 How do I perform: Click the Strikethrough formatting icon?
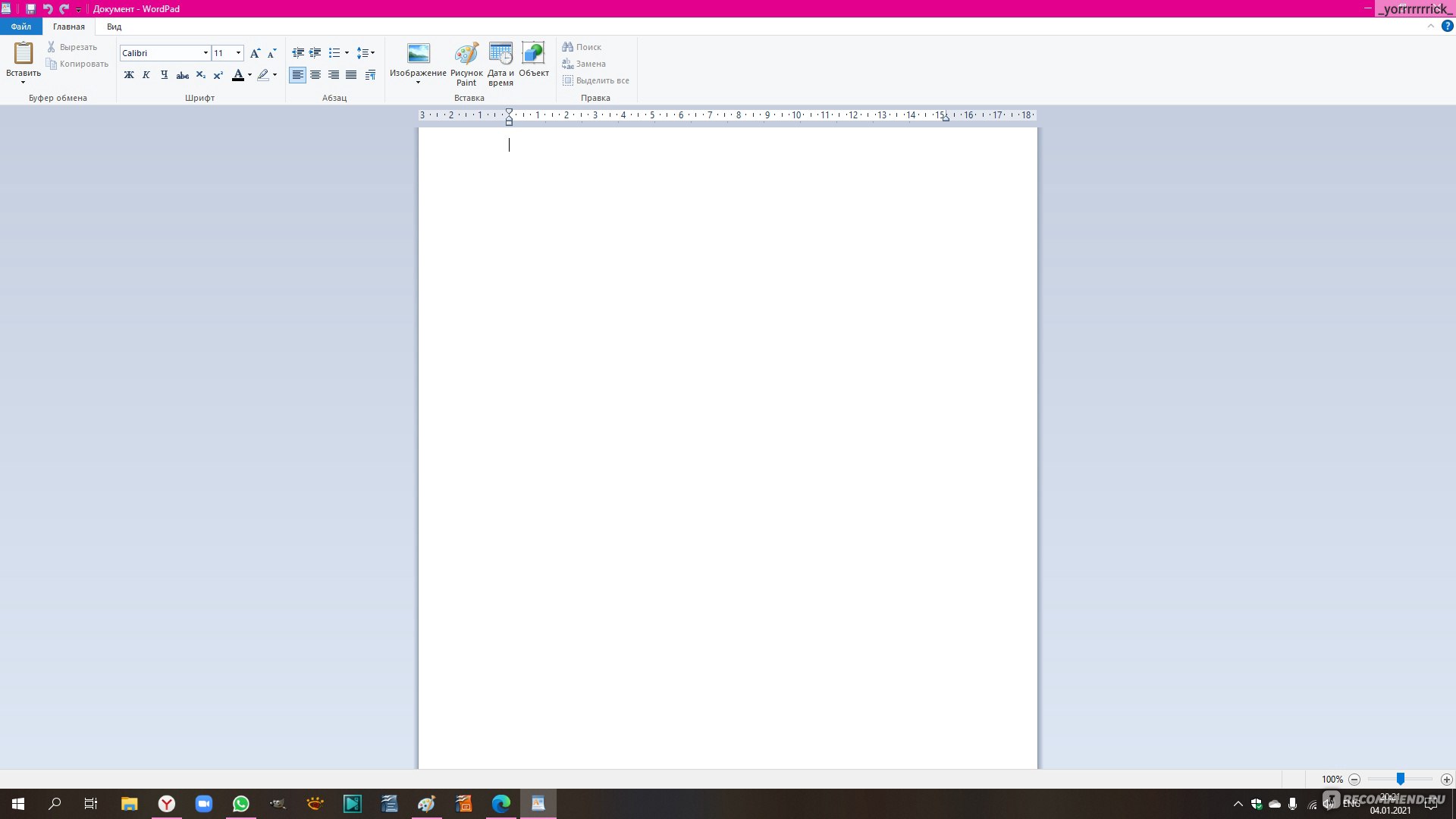182,75
